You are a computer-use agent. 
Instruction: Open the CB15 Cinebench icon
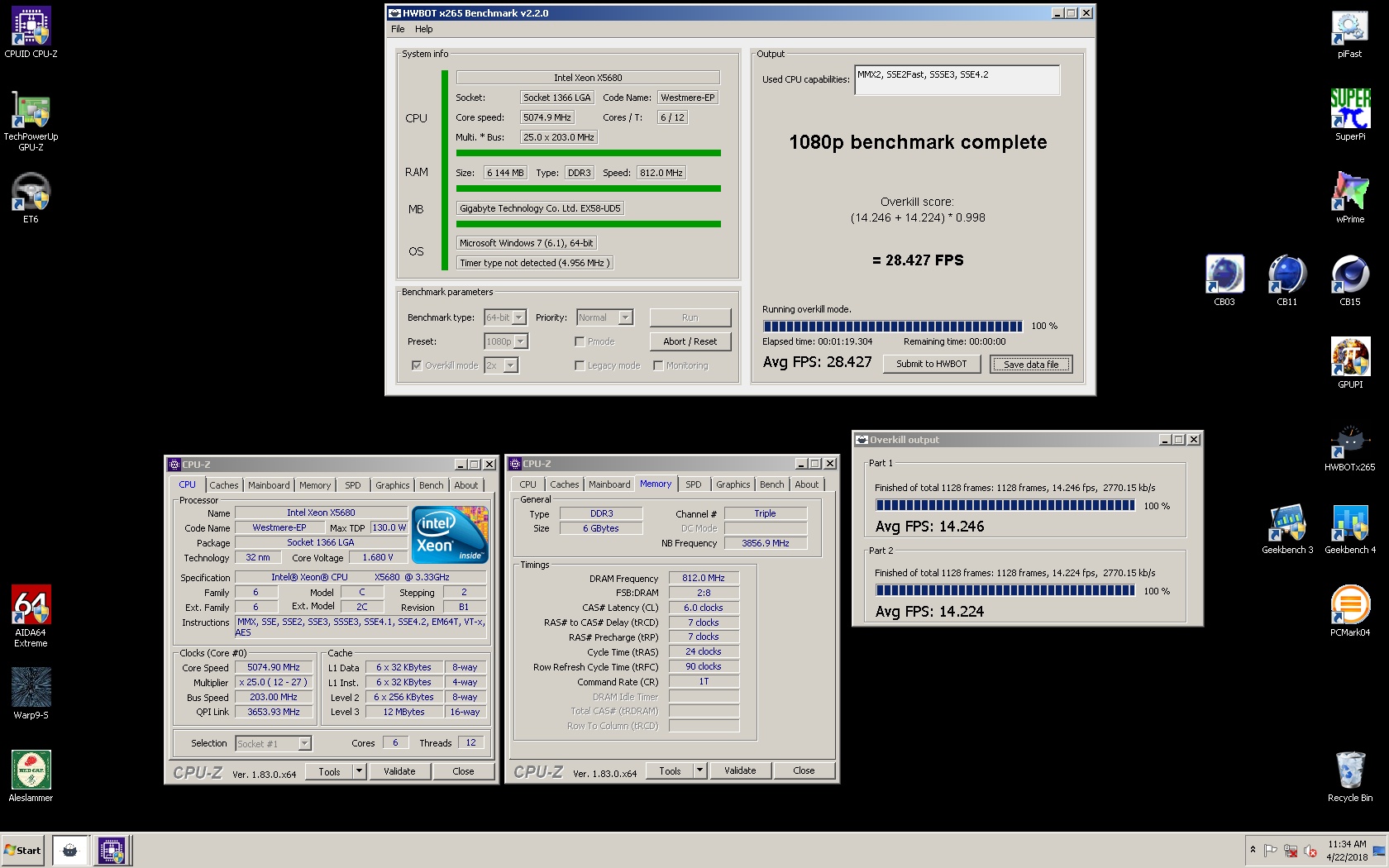[1349, 281]
